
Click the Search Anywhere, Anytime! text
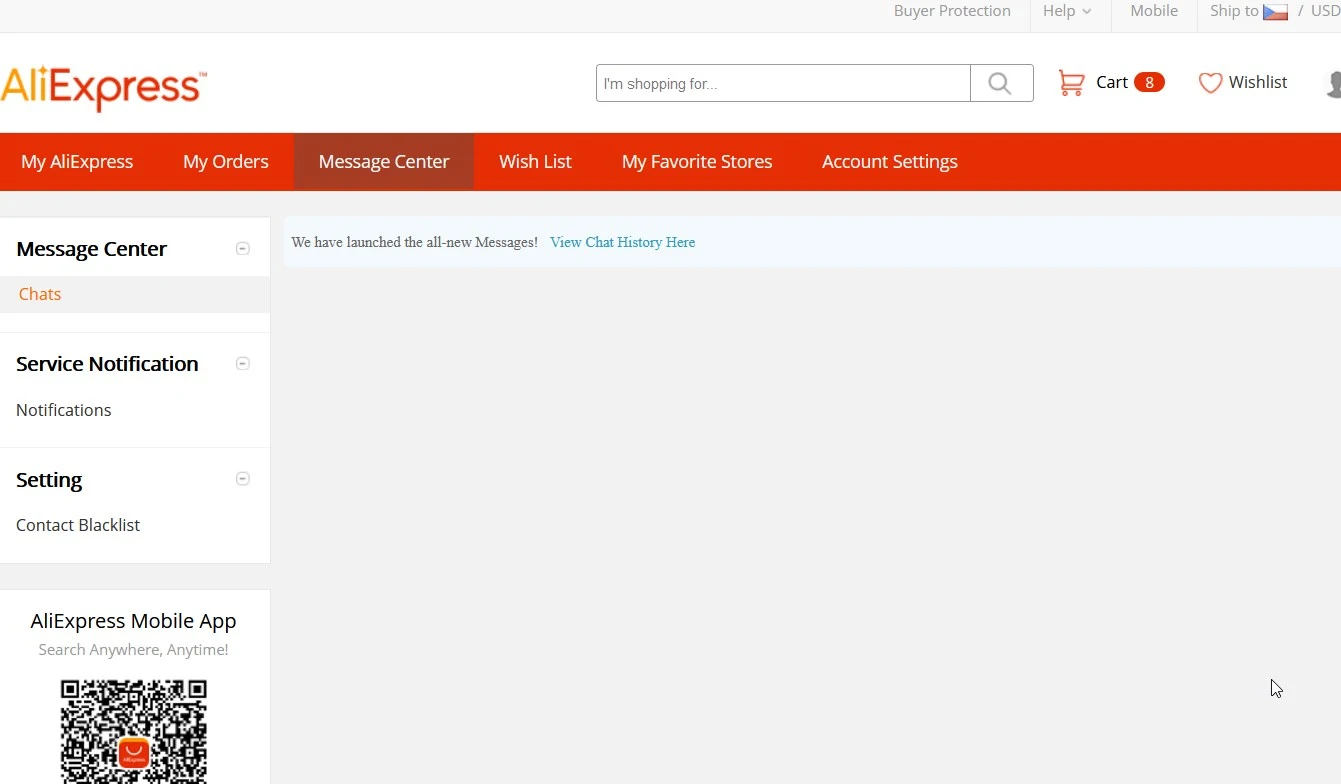tap(134, 650)
